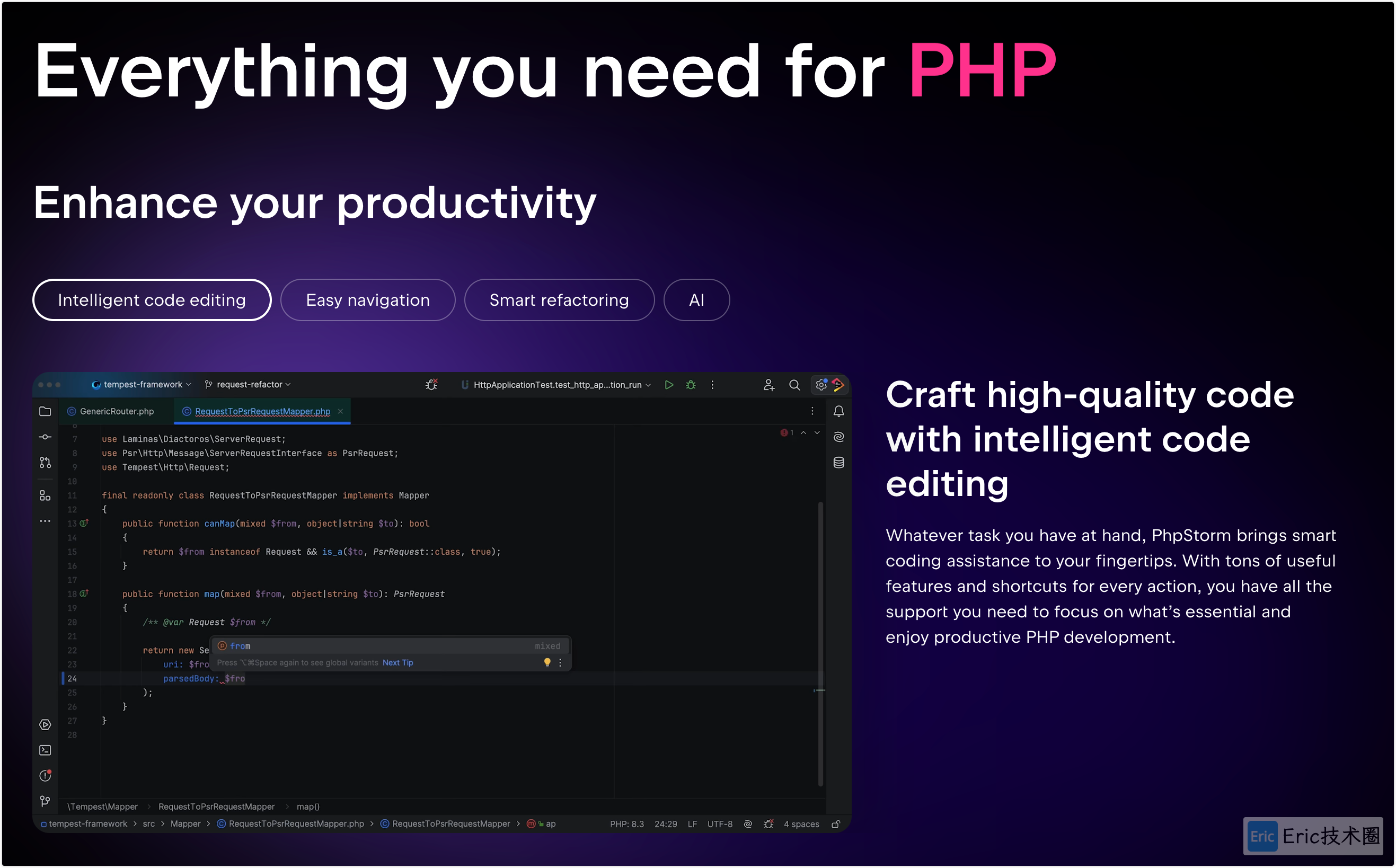This screenshot has height=868, width=1396.
Task: Toggle the listen-for-debug-connections bug icon in toolbar
Action: point(431,385)
